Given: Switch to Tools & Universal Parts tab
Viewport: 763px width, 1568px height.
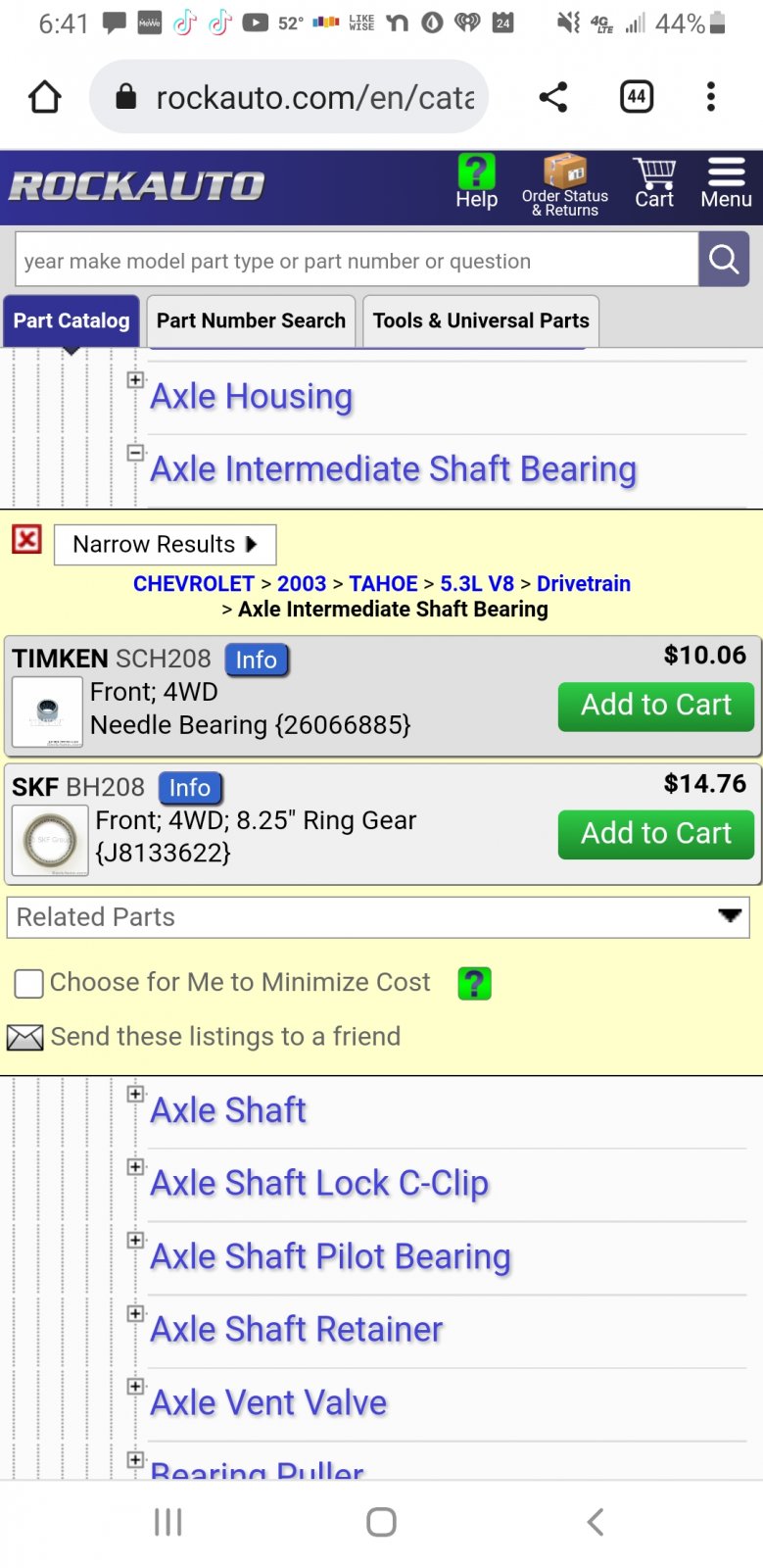Looking at the screenshot, I should [481, 321].
